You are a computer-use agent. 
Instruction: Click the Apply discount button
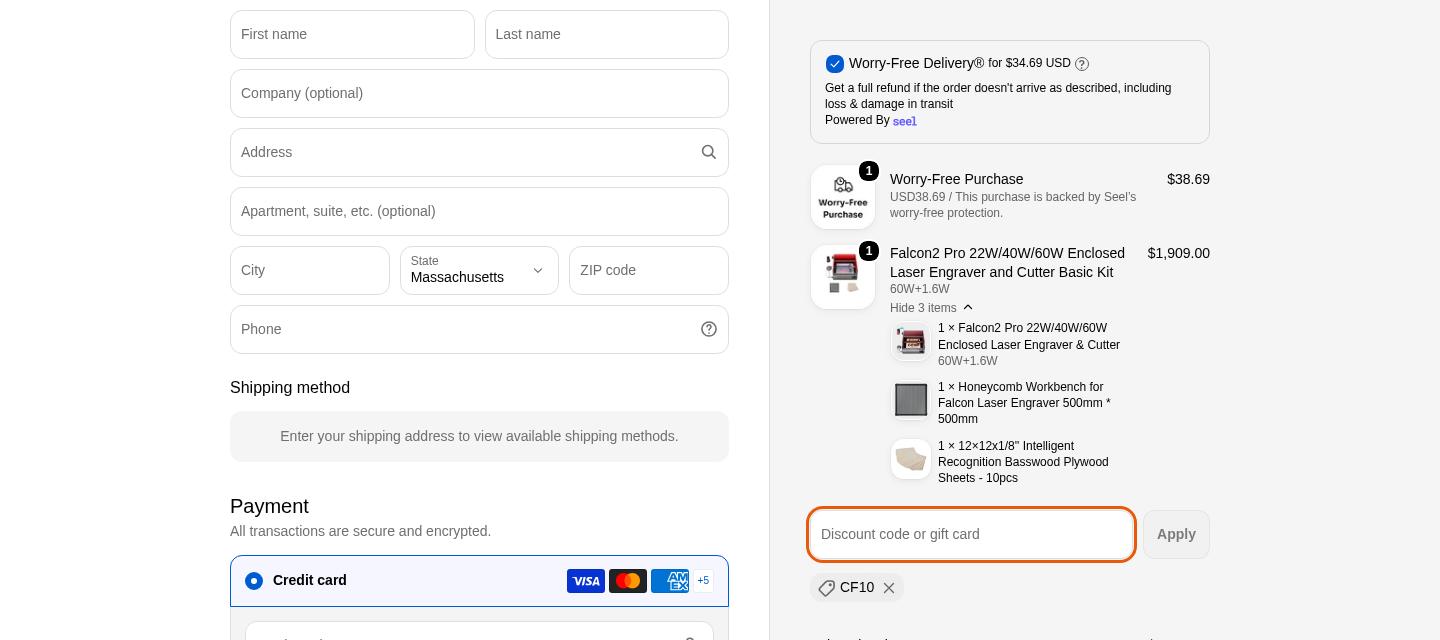tap(1176, 534)
